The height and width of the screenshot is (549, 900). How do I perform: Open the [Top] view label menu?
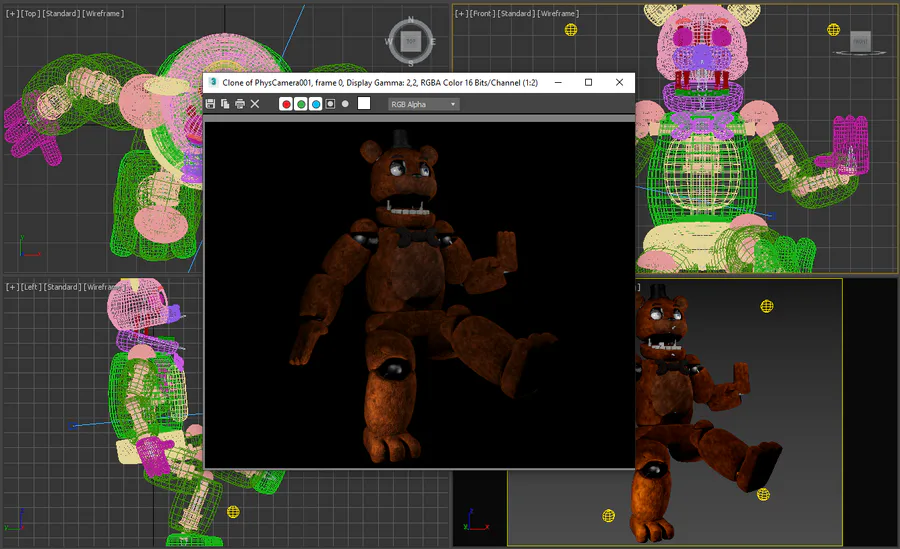30,13
